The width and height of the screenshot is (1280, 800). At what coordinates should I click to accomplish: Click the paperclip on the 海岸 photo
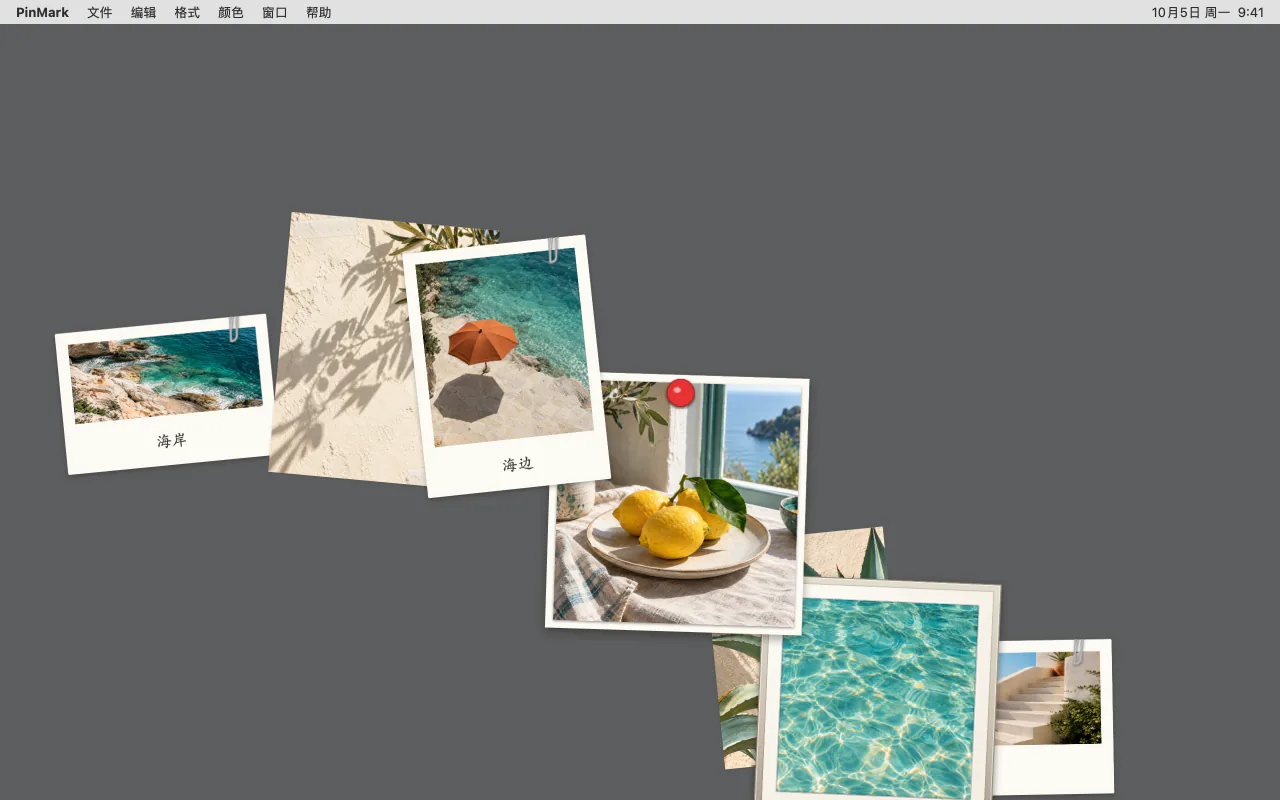[234, 329]
